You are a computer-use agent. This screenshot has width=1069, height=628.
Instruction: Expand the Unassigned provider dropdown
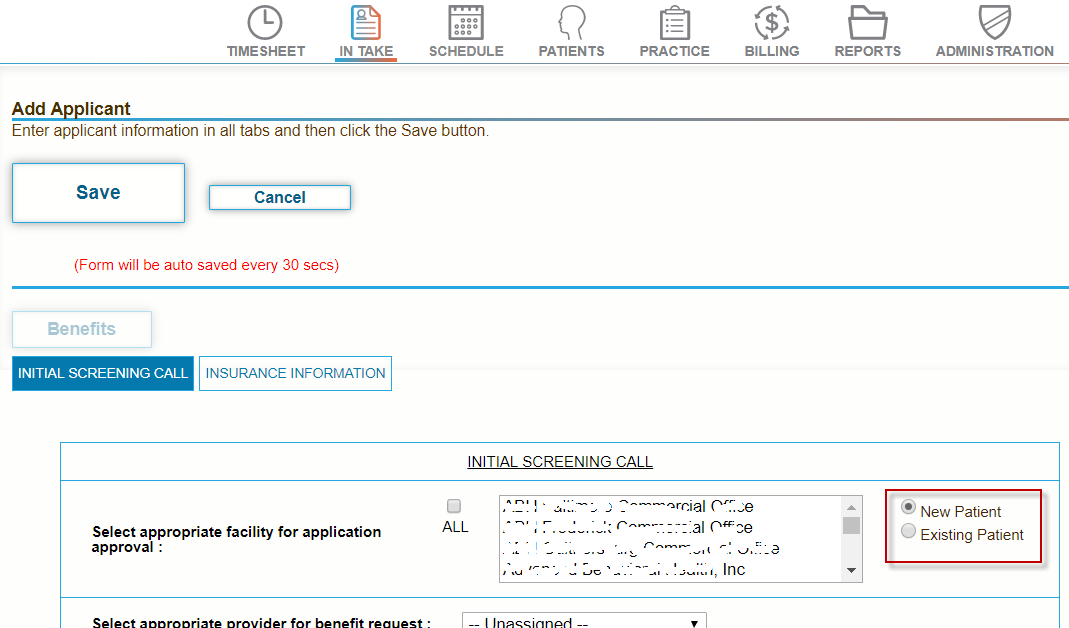tap(584, 622)
